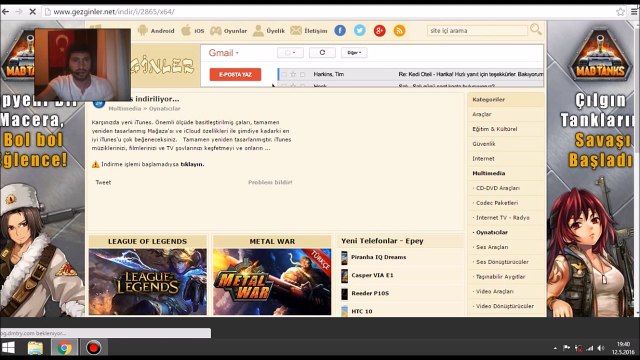Click the Chrome taskbar icon
Image resolution: width=640 pixels, height=360 pixels.
(x=64, y=348)
